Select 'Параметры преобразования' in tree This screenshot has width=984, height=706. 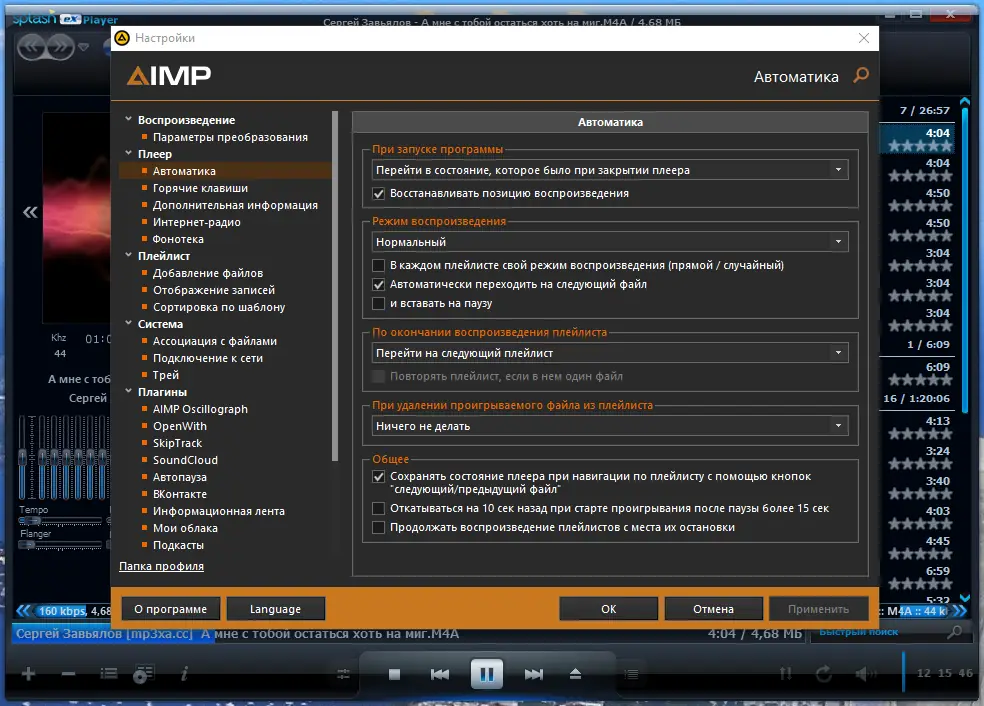coord(230,137)
